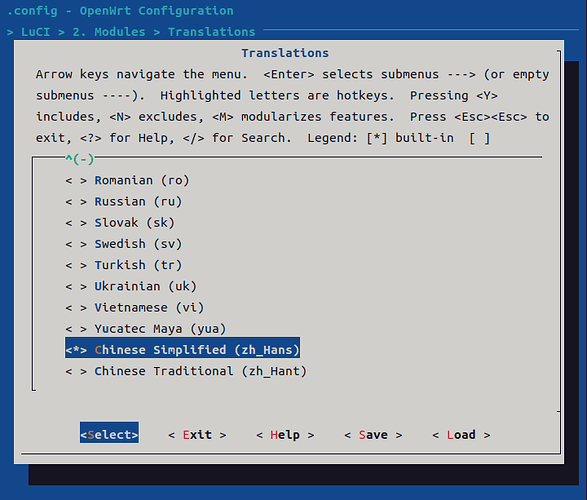Open Help from the bottom buttons
This screenshot has height=500, width=587.
click(x=285, y=435)
